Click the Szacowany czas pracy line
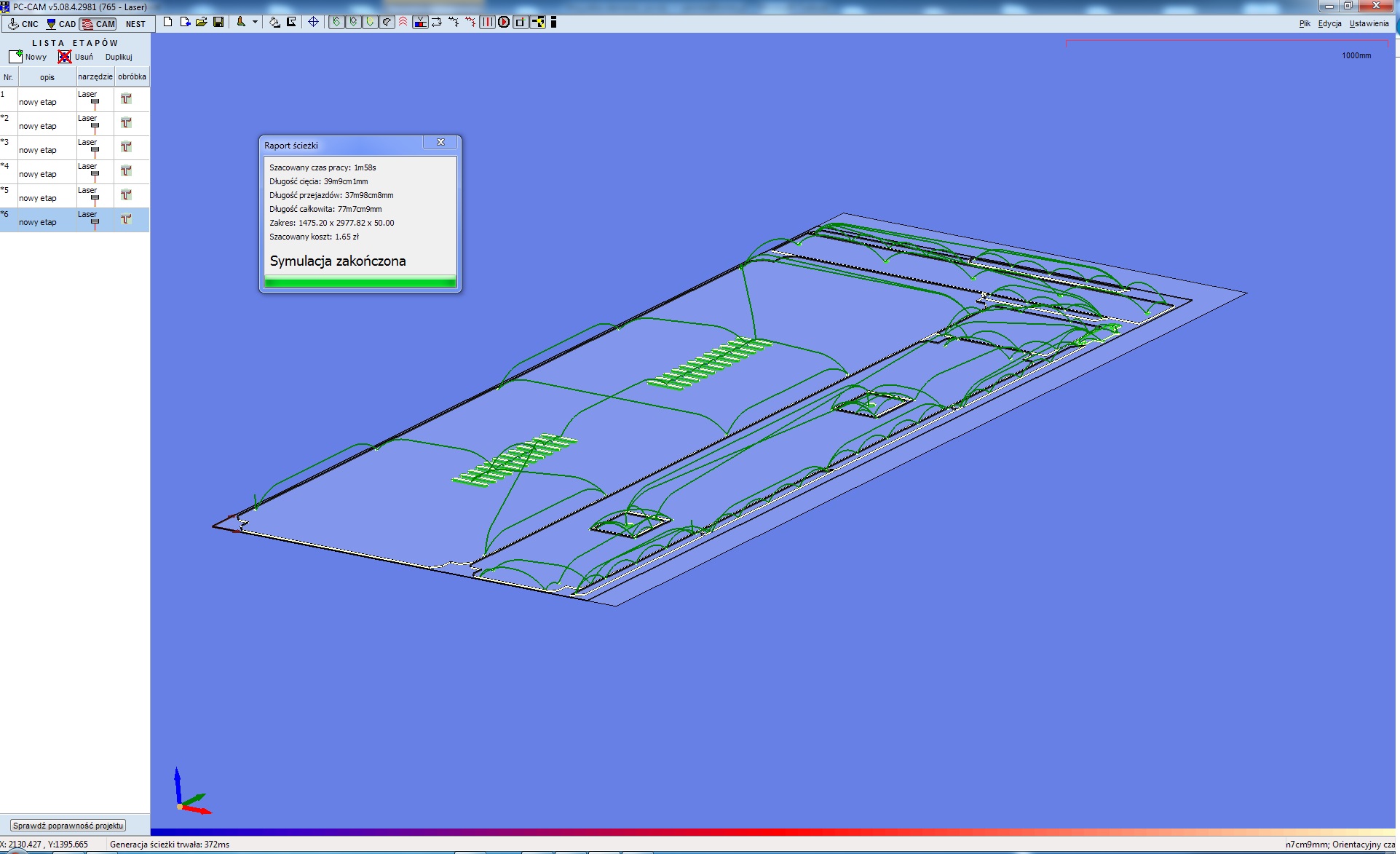1400x854 pixels. click(x=323, y=167)
